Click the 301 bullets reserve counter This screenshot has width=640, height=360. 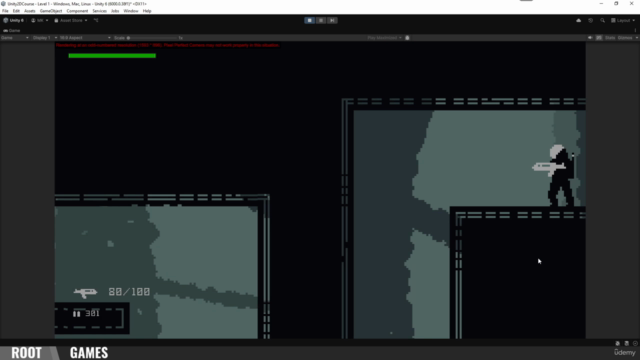coord(93,313)
